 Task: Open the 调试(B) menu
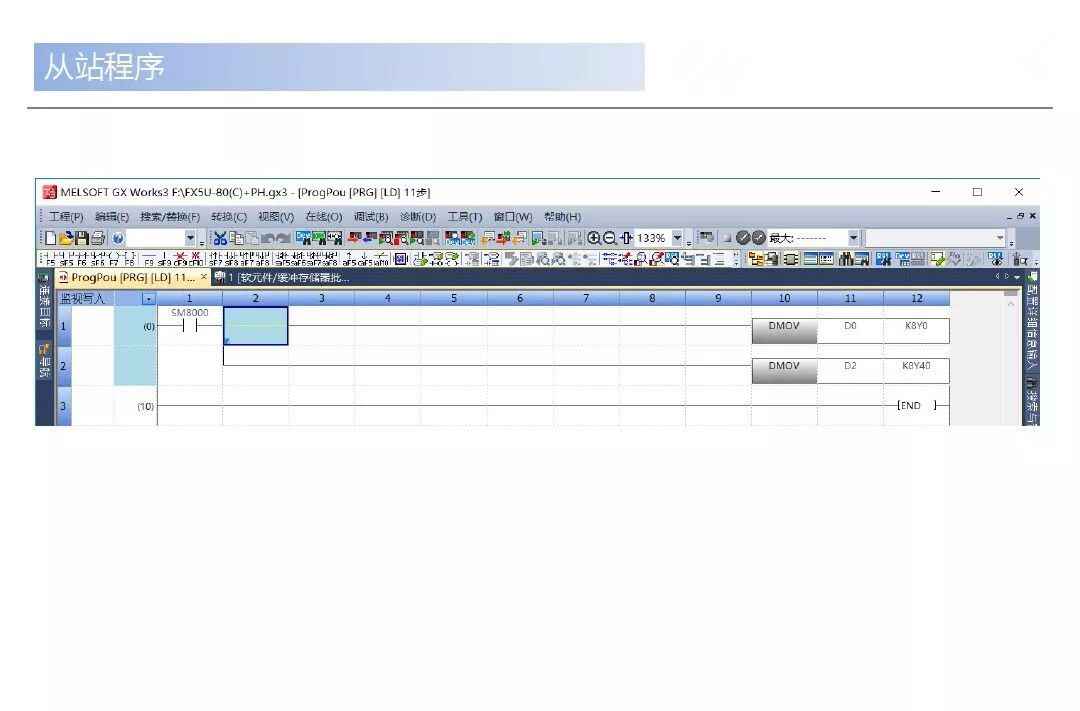(x=371, y=216)
